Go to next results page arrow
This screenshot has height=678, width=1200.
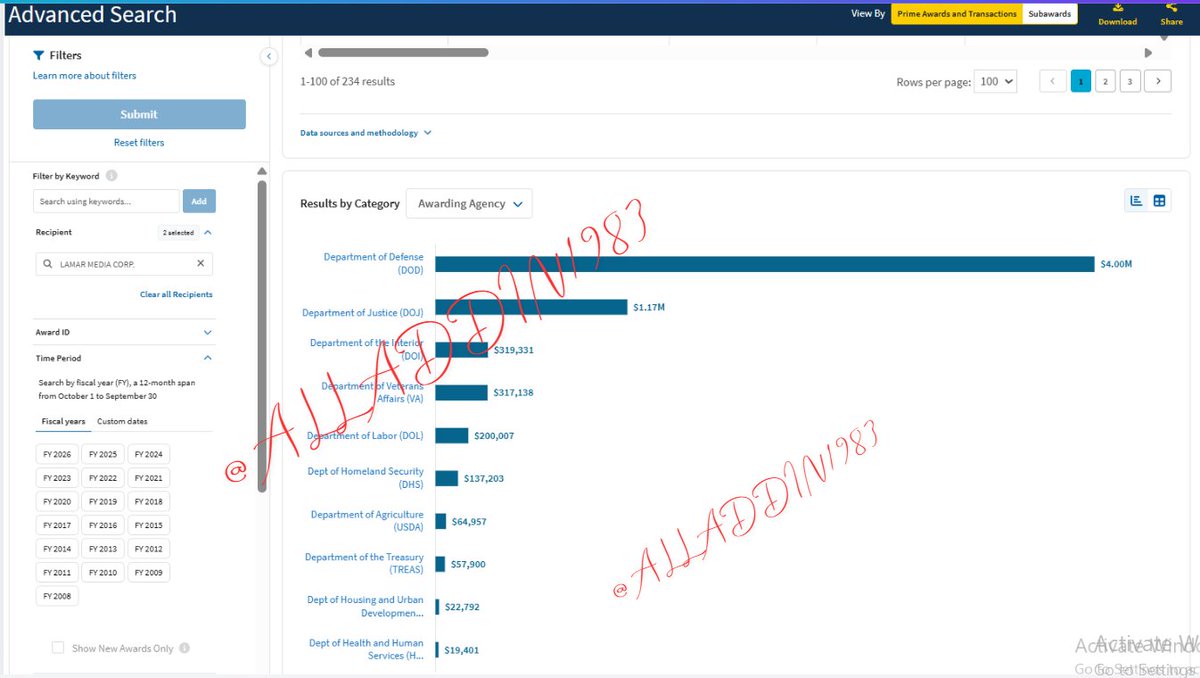click(x=1158, y=82)
